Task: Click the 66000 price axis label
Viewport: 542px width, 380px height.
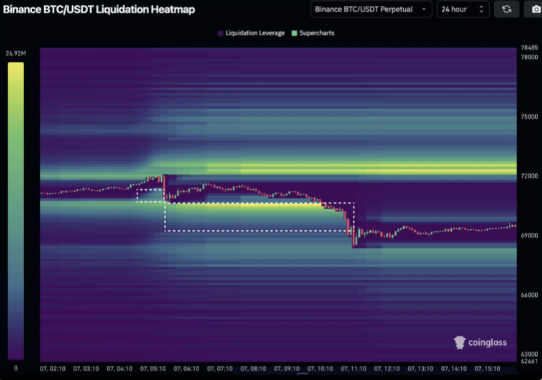Action: (x=529, y=295)
